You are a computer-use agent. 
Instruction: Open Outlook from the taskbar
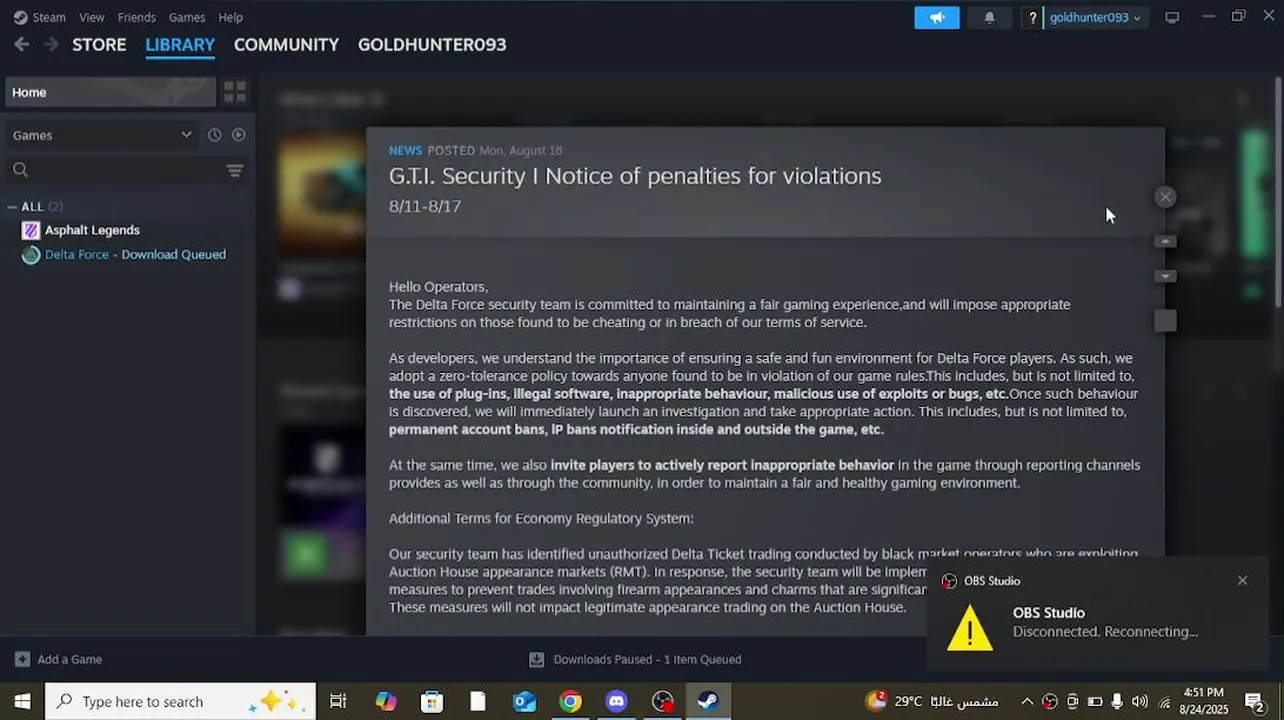[524, 701]
